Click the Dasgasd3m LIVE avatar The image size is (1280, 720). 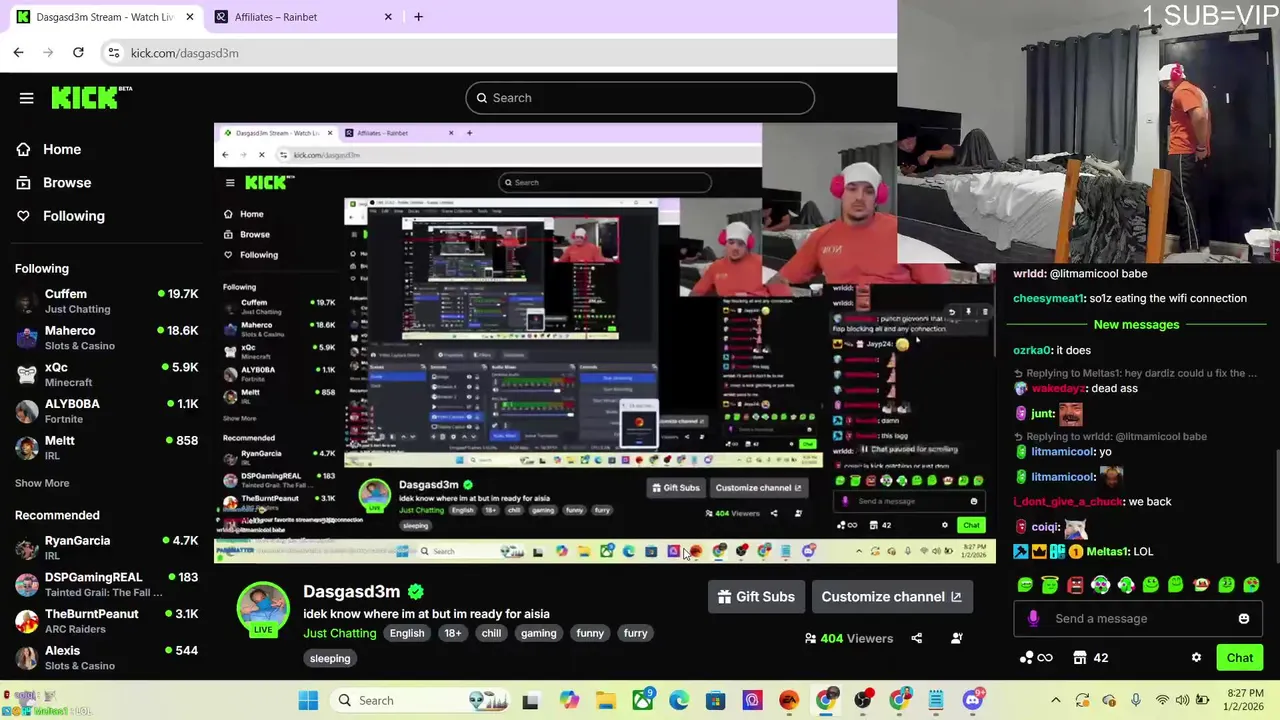click(263, 608)
